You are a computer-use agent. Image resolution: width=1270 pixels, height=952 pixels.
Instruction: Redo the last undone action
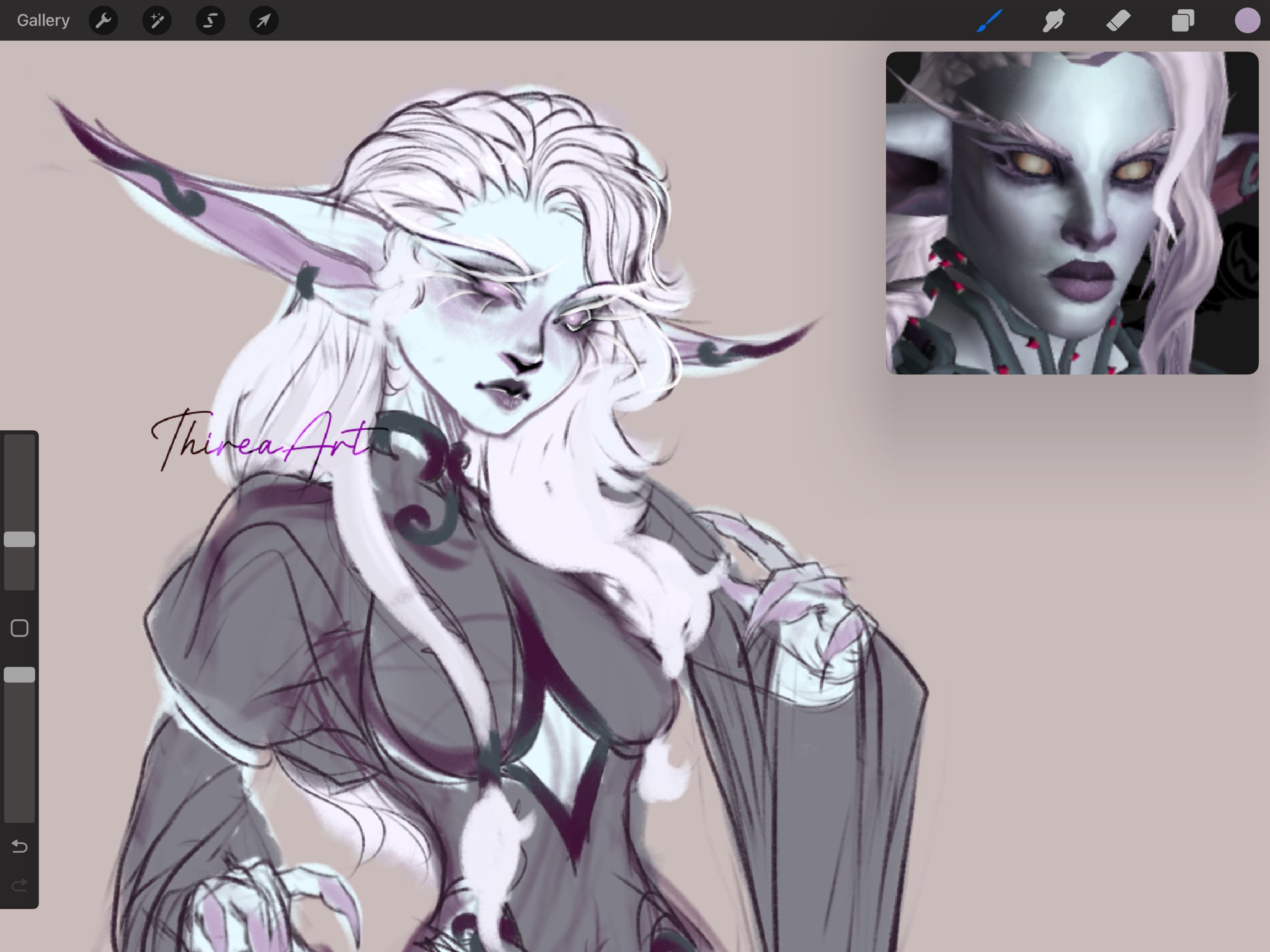19,885
